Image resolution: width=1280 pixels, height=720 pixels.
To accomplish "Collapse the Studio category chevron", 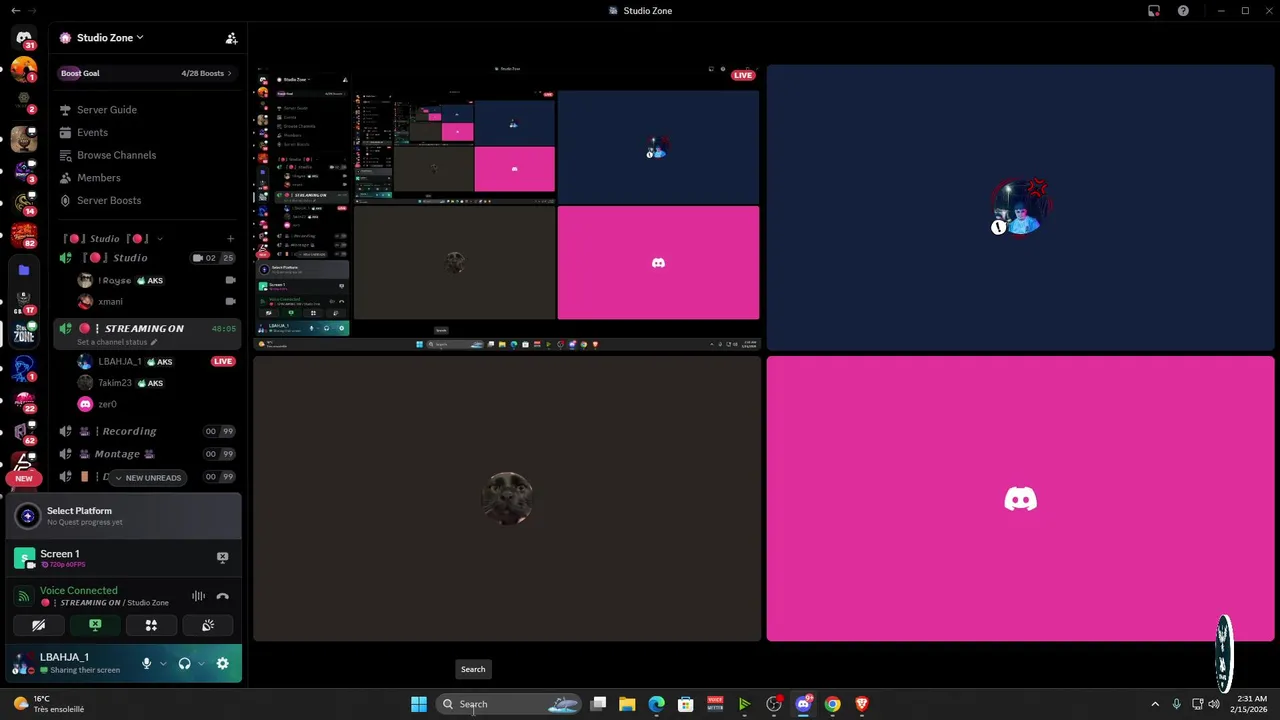I will coord(160,239).
